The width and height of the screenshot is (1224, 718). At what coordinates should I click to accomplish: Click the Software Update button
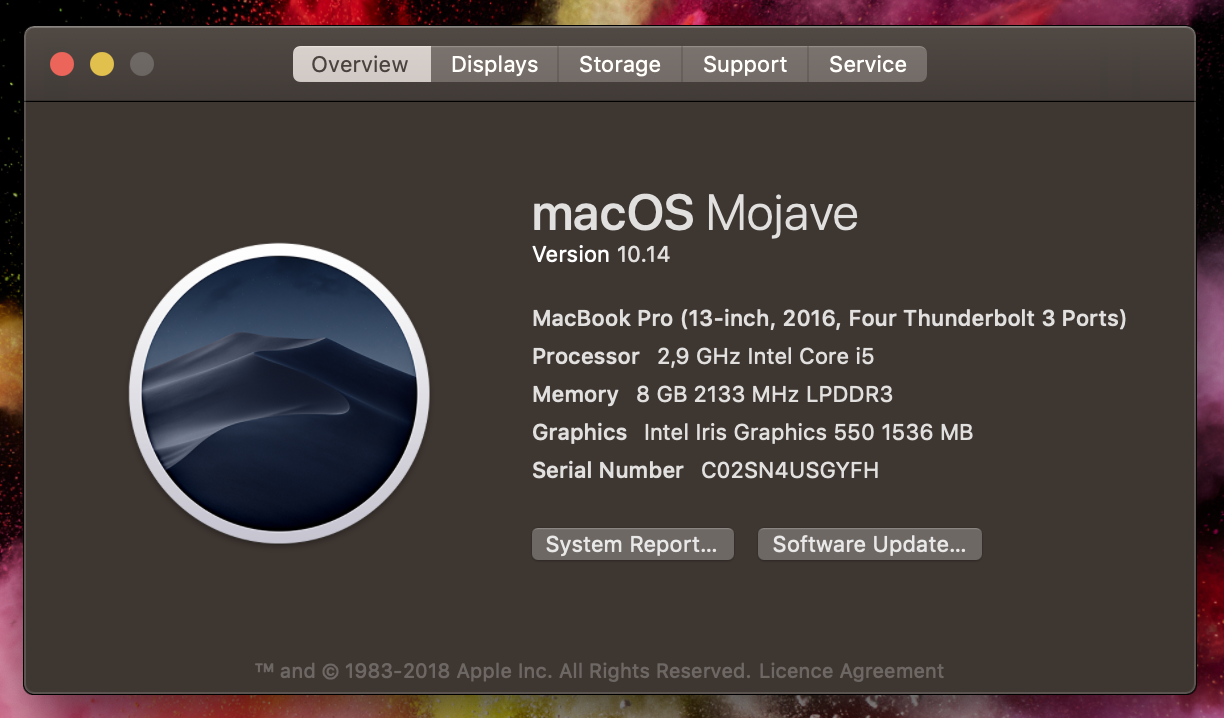(869, 544)
